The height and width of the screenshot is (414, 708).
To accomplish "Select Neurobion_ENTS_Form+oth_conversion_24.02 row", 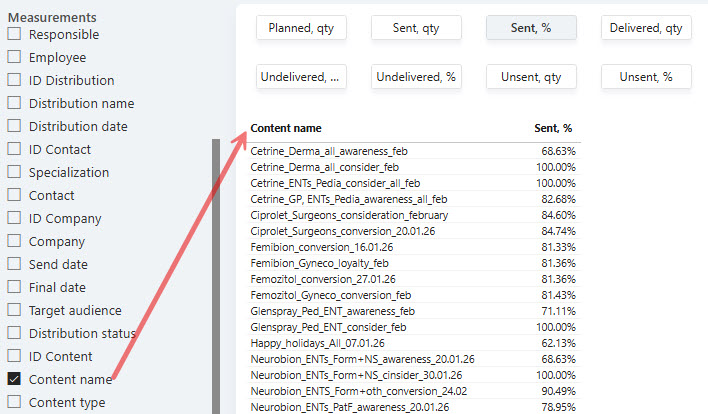I will (414, 391).
